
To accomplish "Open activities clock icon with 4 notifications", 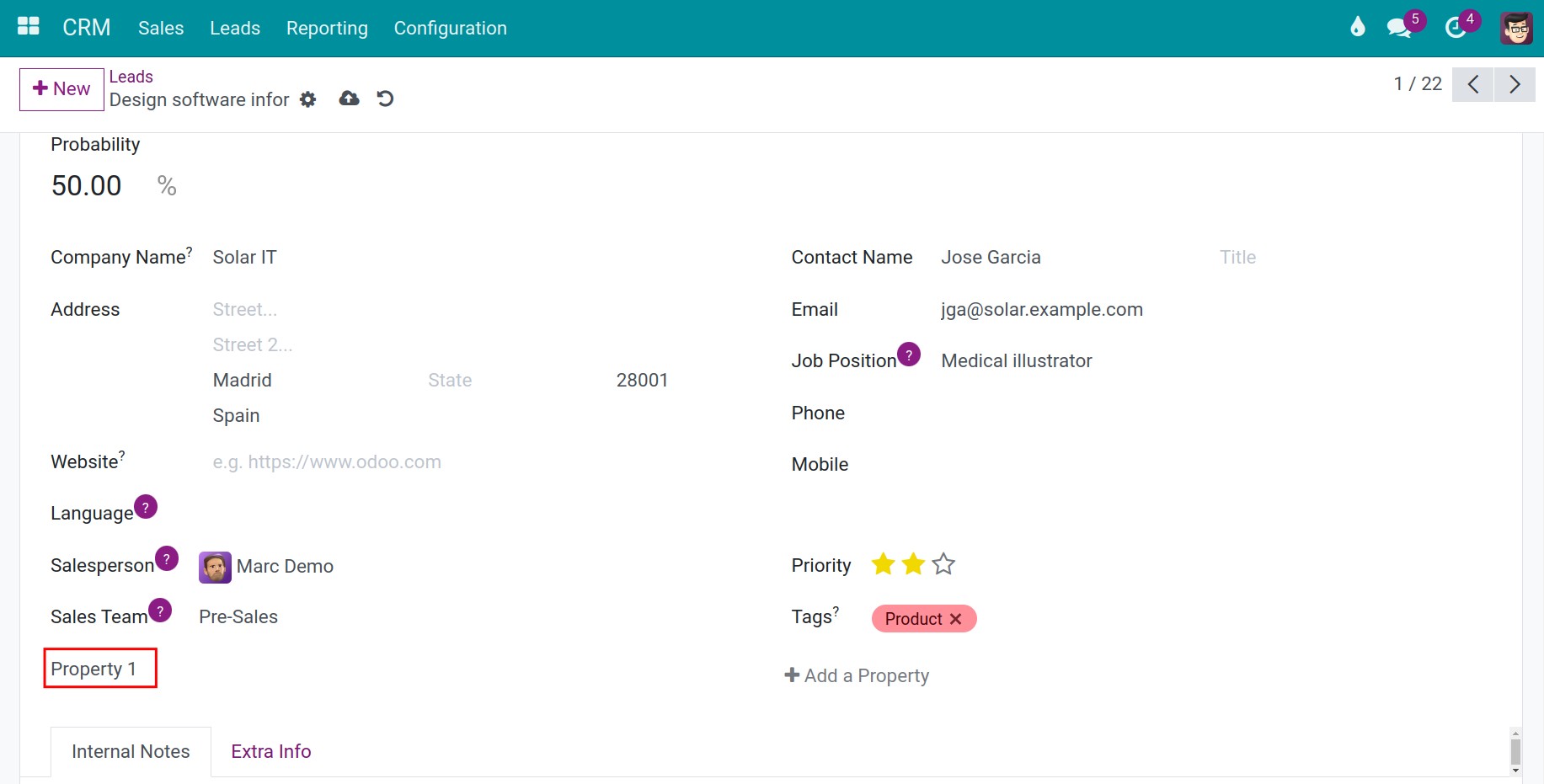I will coord(1456,28).
